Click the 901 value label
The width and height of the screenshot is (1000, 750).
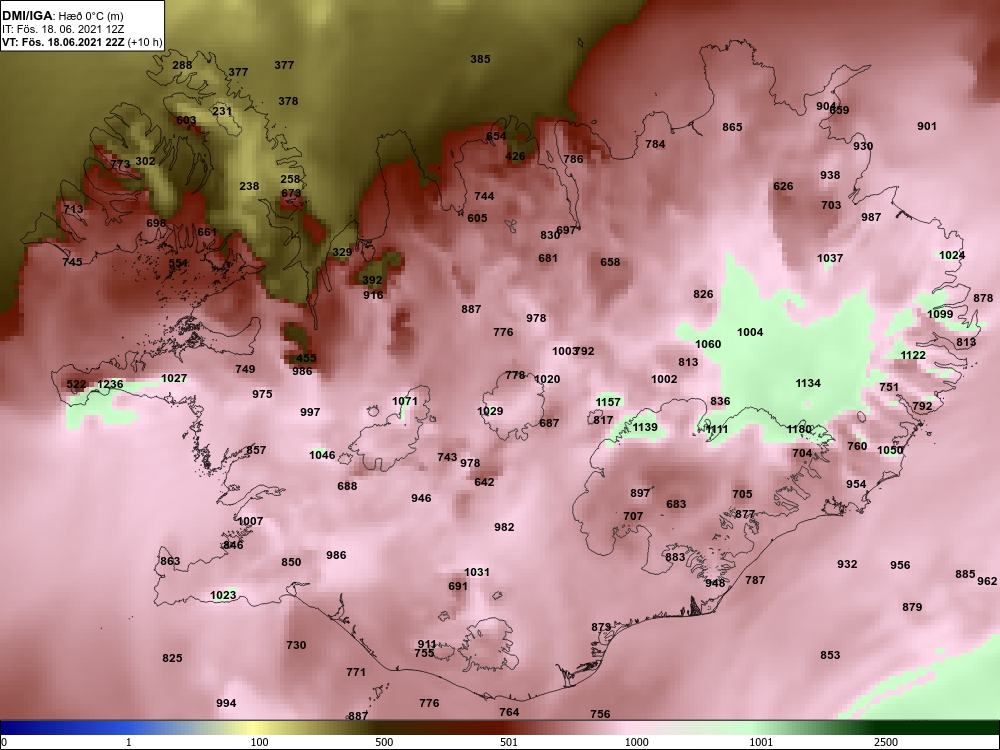tap(927, 126)
